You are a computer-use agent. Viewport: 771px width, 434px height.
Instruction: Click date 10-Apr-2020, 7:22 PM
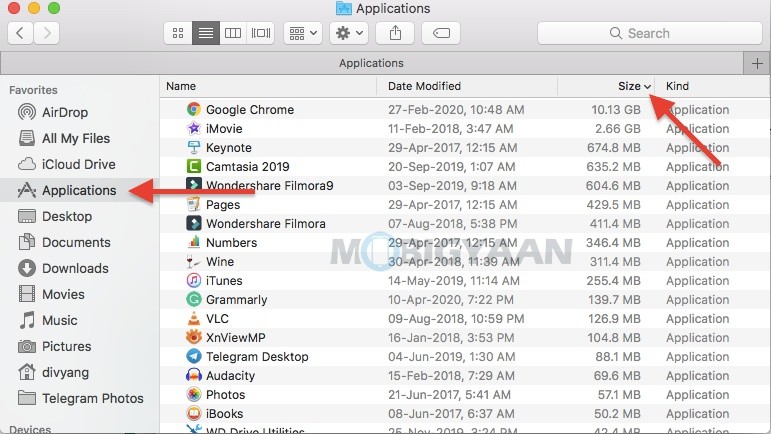click(451, 300)
